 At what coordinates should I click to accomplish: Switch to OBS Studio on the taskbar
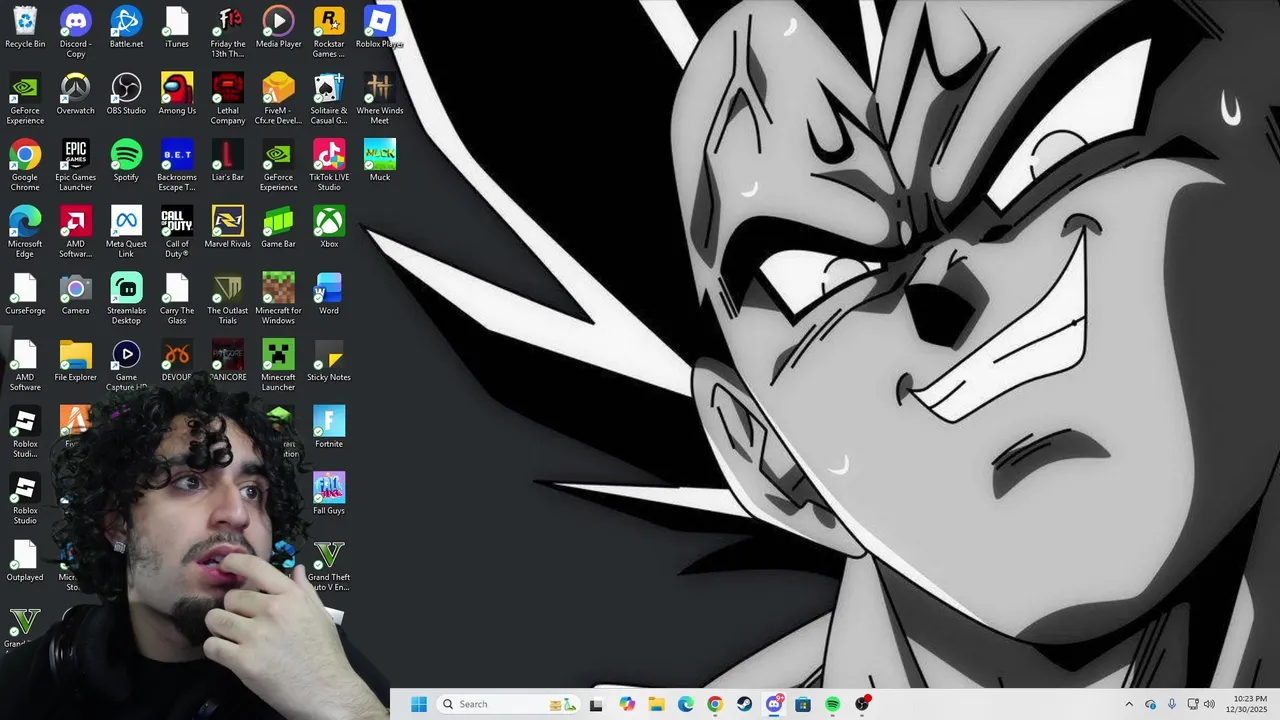coord(862,704)
